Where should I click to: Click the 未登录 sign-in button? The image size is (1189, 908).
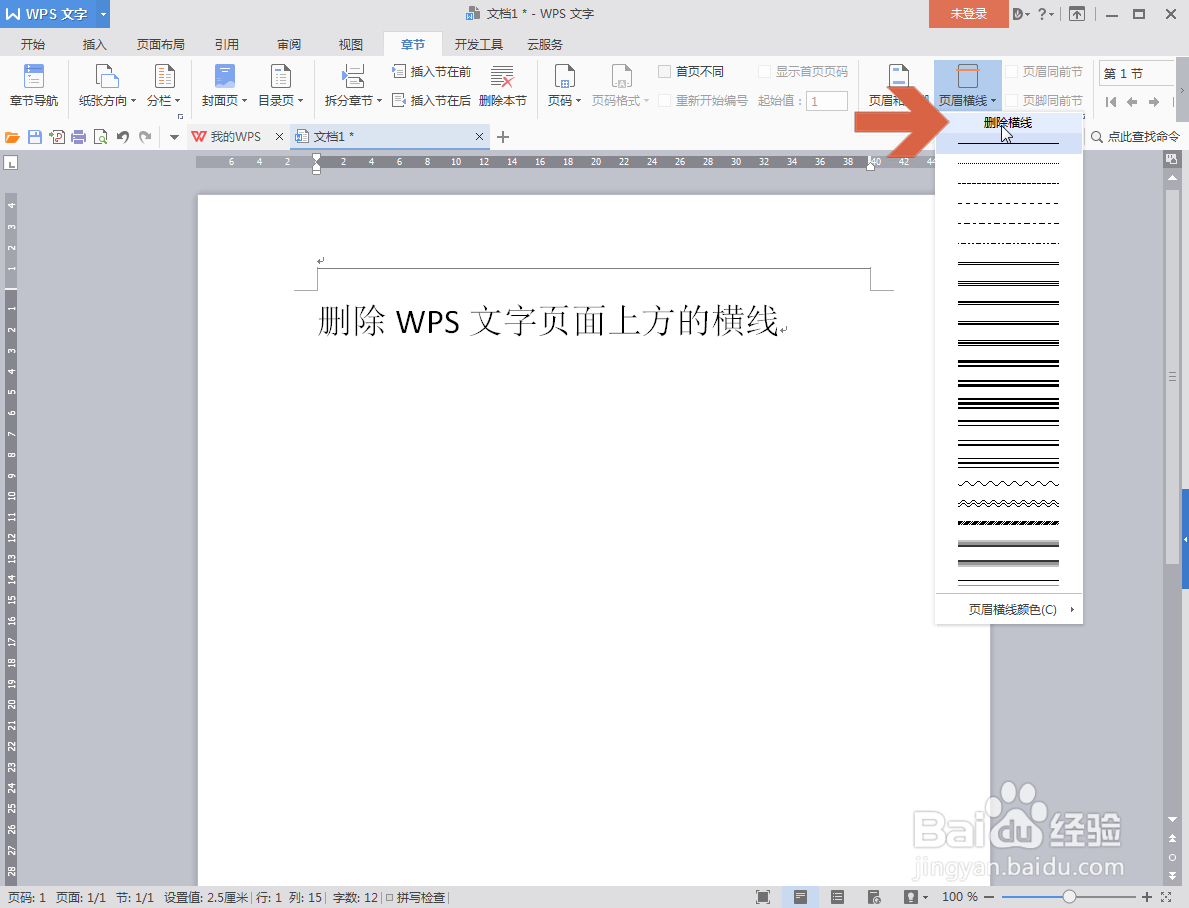pyautogui.click(x=968, y=14)
